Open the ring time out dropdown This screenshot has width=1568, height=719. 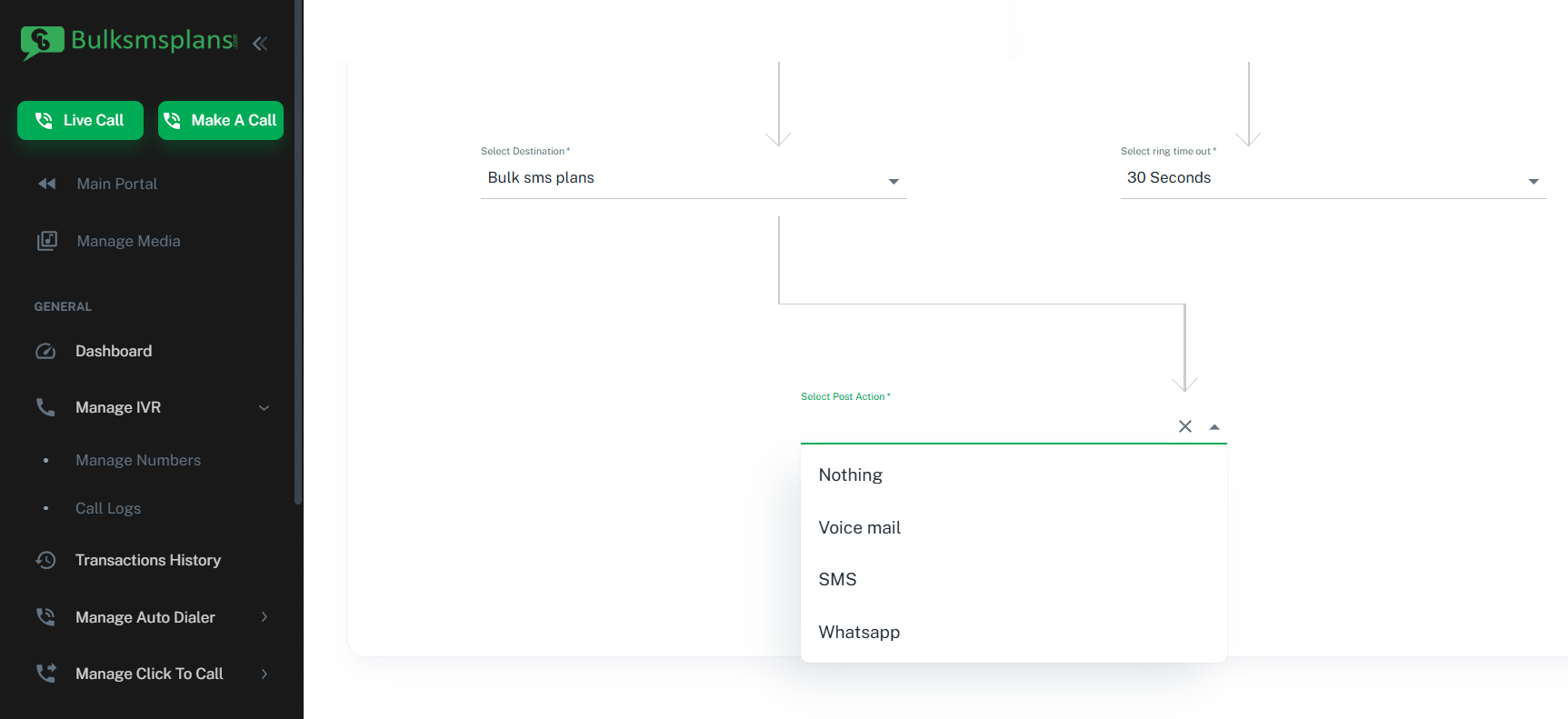coord(1333,178)
